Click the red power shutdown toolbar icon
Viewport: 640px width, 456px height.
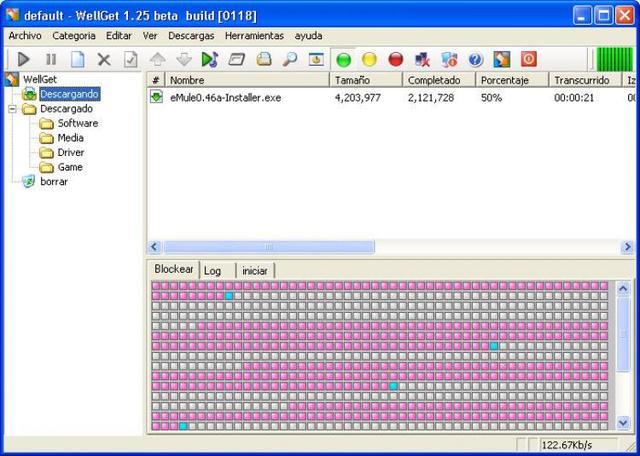pyautogui.click(x=529, y=60)
